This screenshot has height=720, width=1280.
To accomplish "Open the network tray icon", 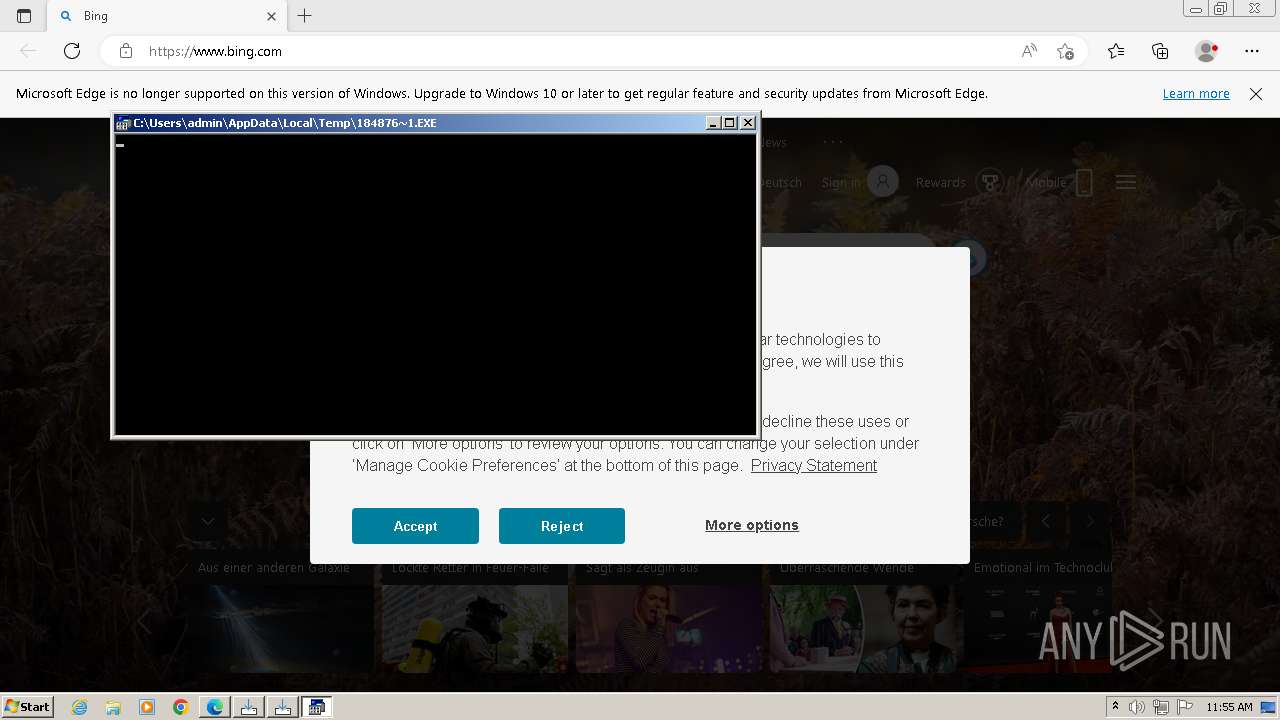I will [x=1161, y=707].
